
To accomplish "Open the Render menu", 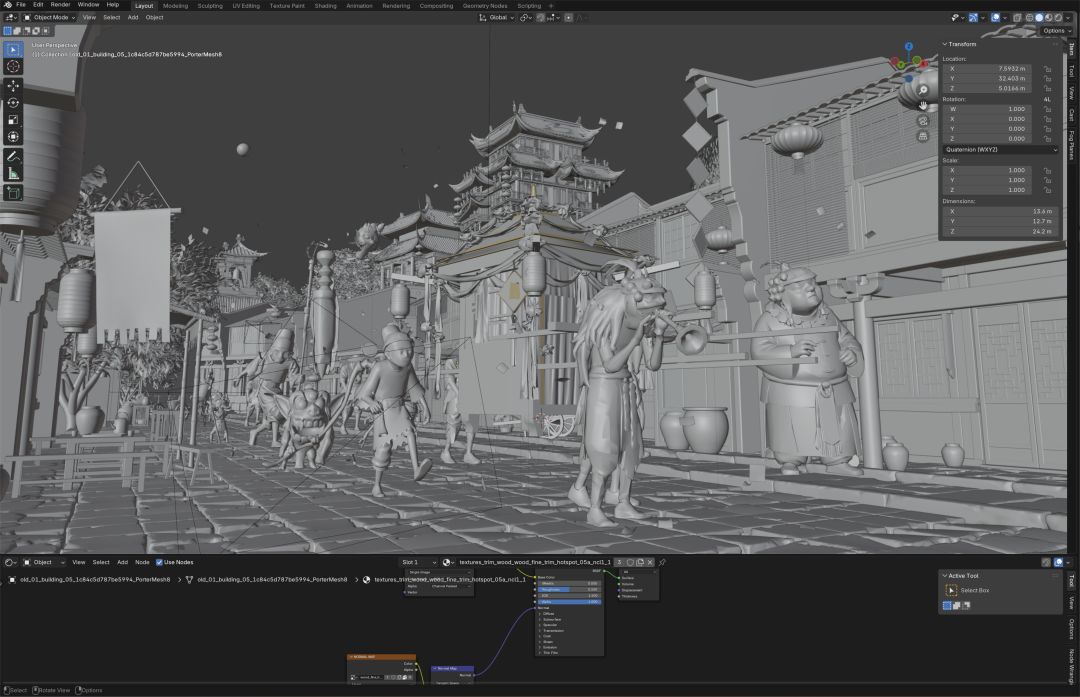I will tap(60, 5).
